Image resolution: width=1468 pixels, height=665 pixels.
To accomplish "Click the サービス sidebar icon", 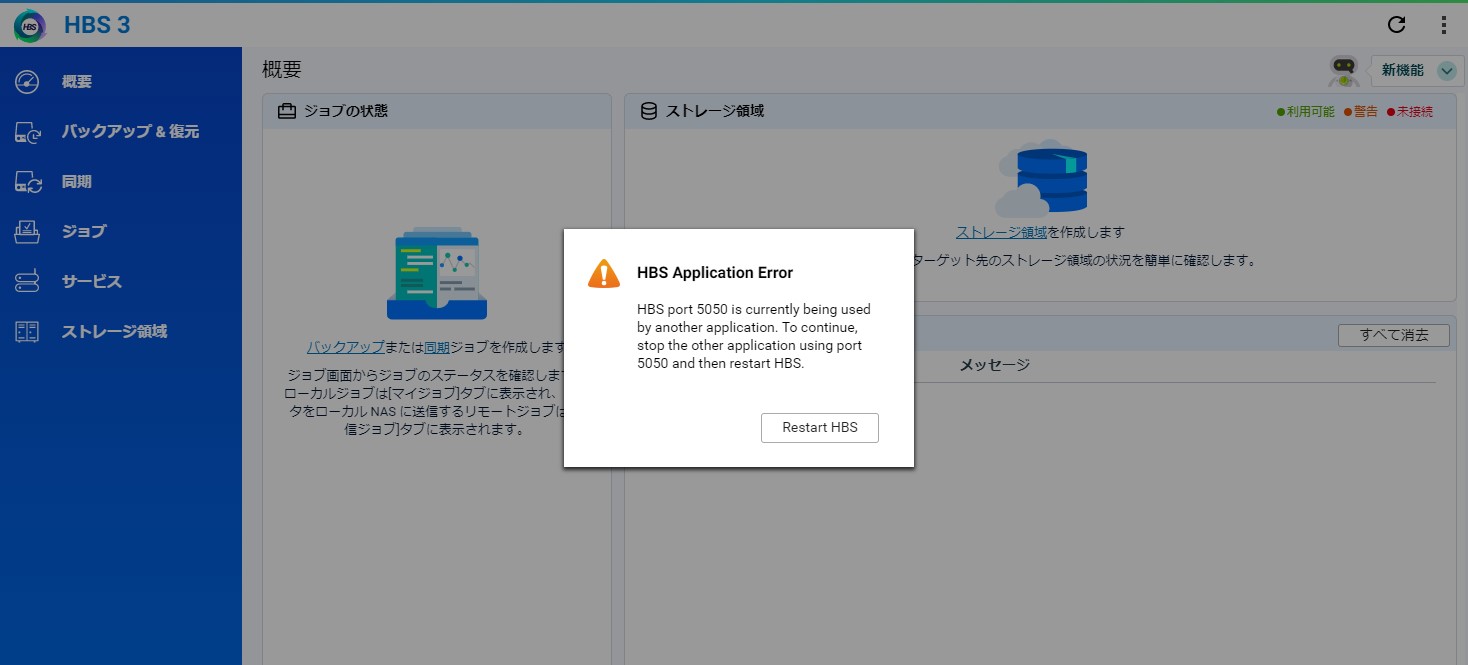I will pos(27,281).
